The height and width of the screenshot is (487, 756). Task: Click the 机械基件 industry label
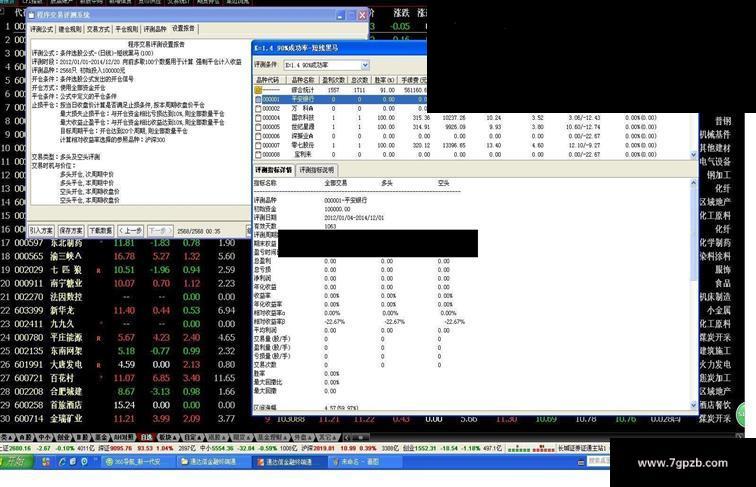715,135
